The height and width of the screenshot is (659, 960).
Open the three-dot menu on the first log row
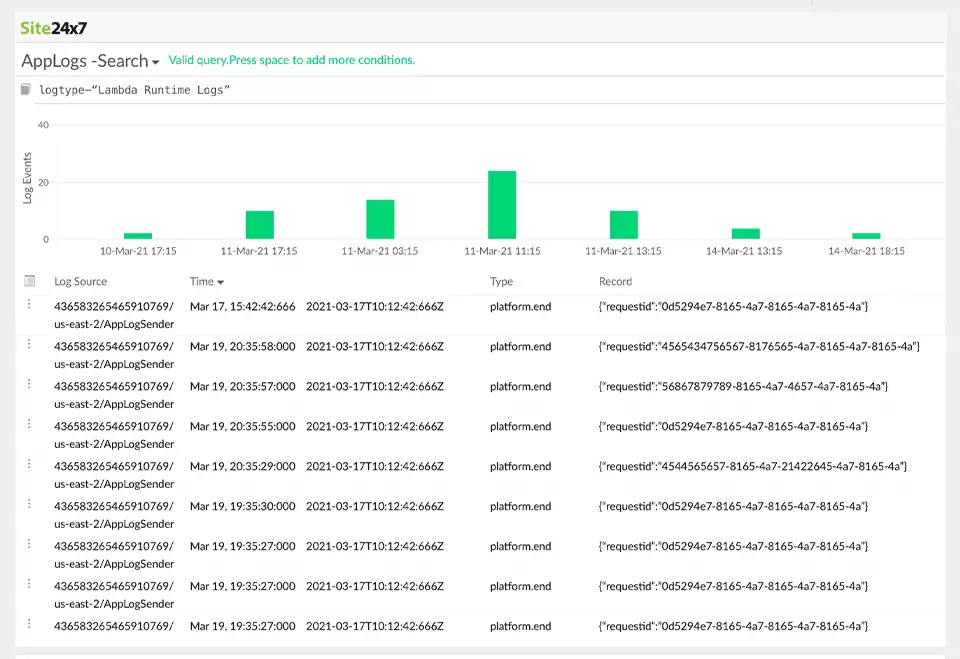[28, 306]
